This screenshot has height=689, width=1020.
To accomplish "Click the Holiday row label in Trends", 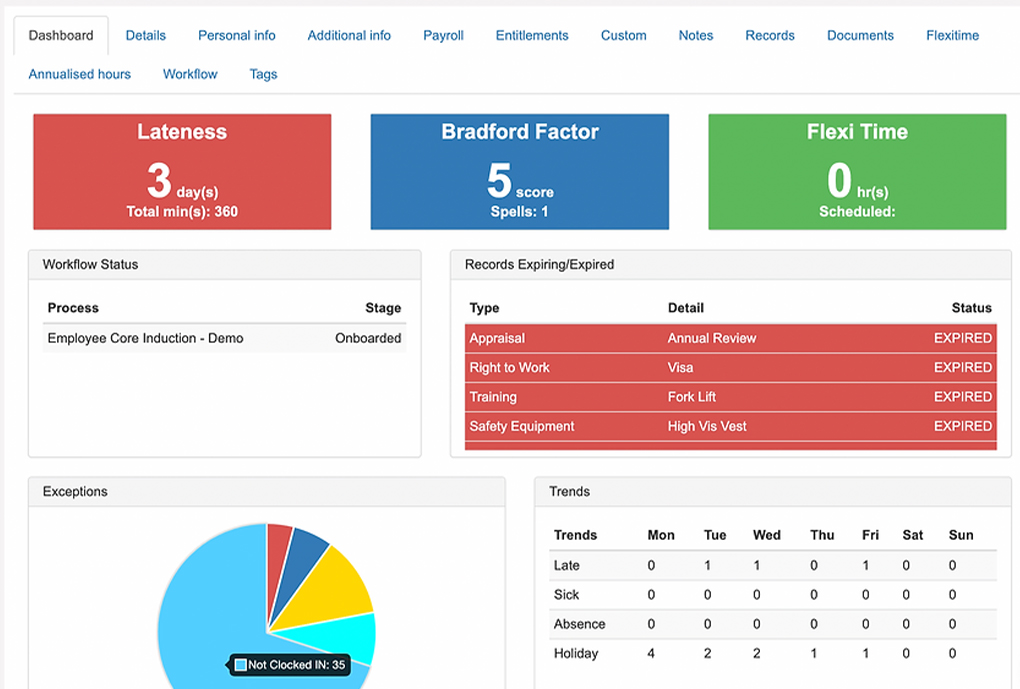I will [576, 653].
